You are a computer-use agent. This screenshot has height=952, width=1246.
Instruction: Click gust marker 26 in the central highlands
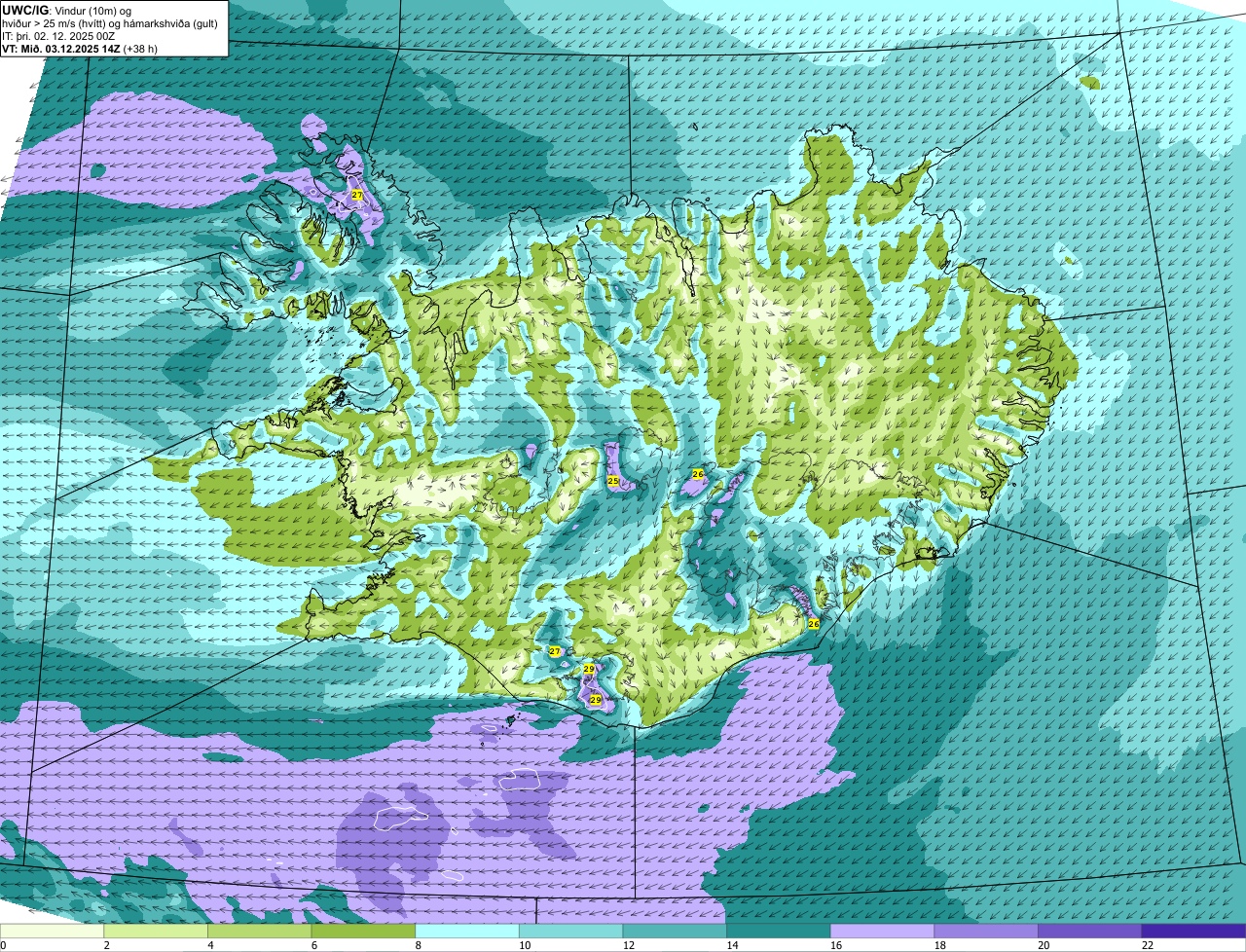point(698,474)
